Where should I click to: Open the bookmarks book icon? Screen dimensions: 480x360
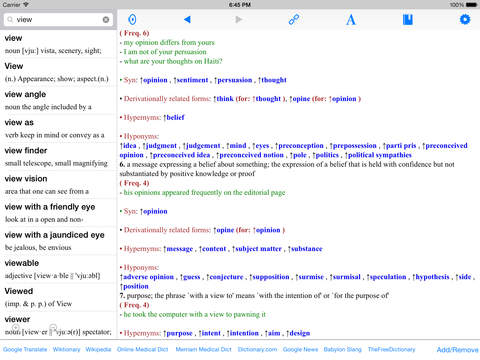click(x=408, y=20)
